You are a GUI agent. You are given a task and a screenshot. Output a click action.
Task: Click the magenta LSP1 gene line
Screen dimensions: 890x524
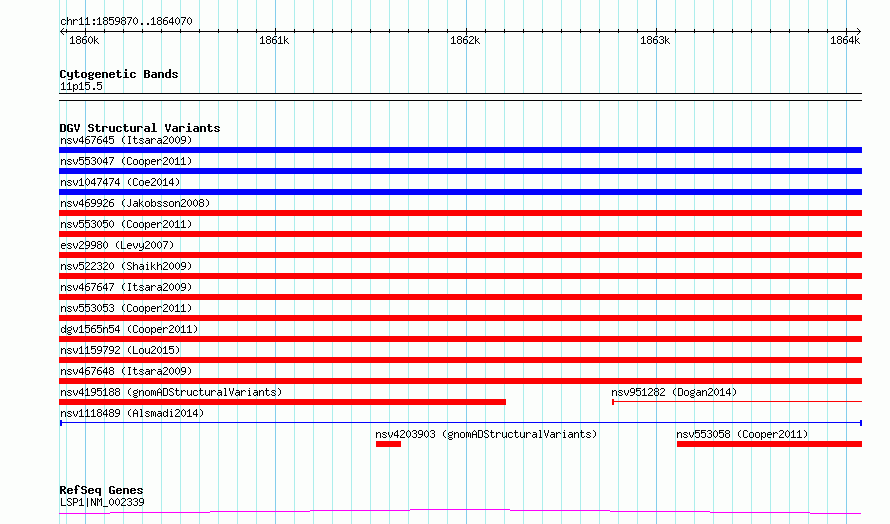(x=460, y=512)
